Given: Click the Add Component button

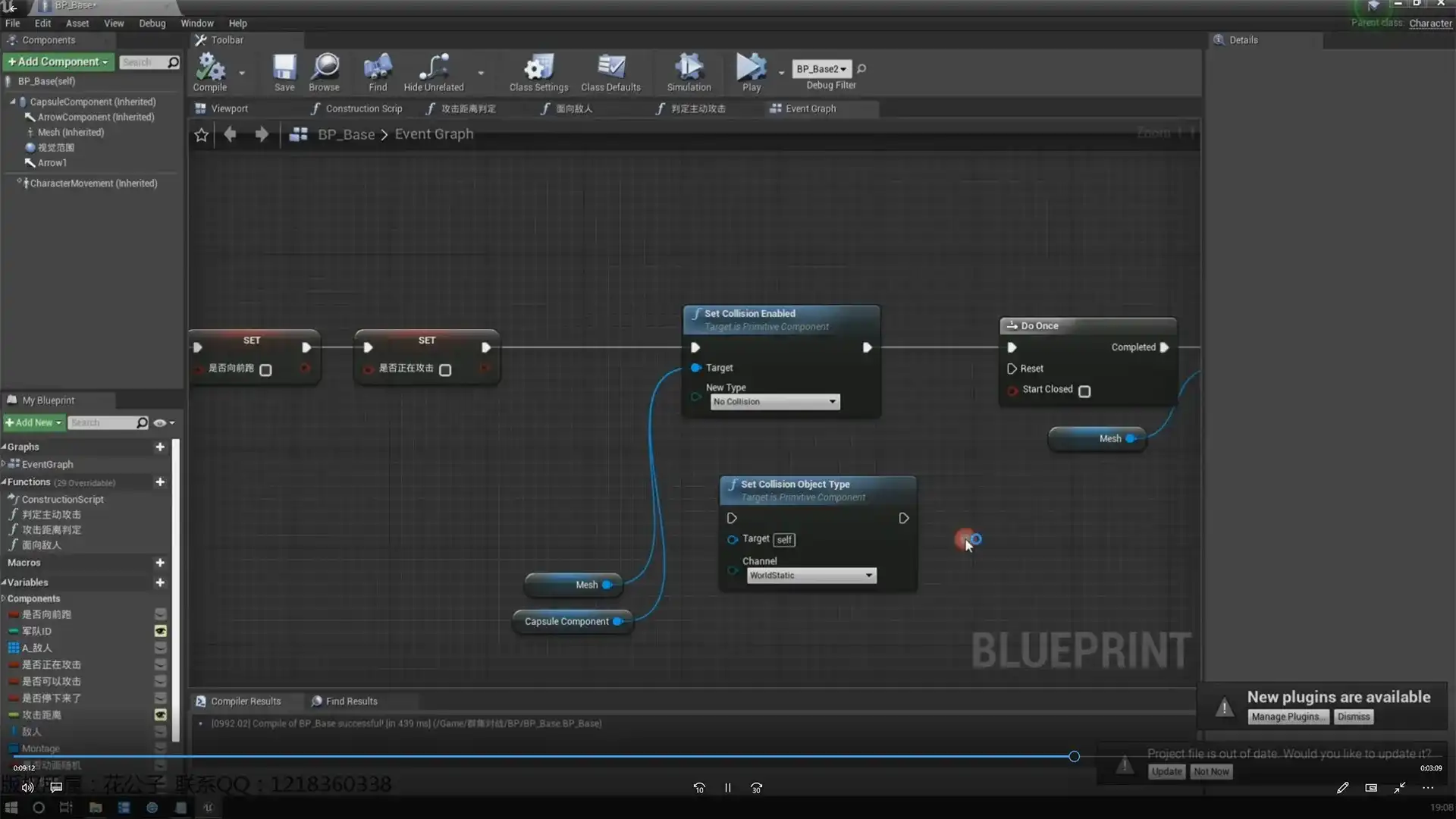Looking at the screenshot, I should click(x=58, y=62).
